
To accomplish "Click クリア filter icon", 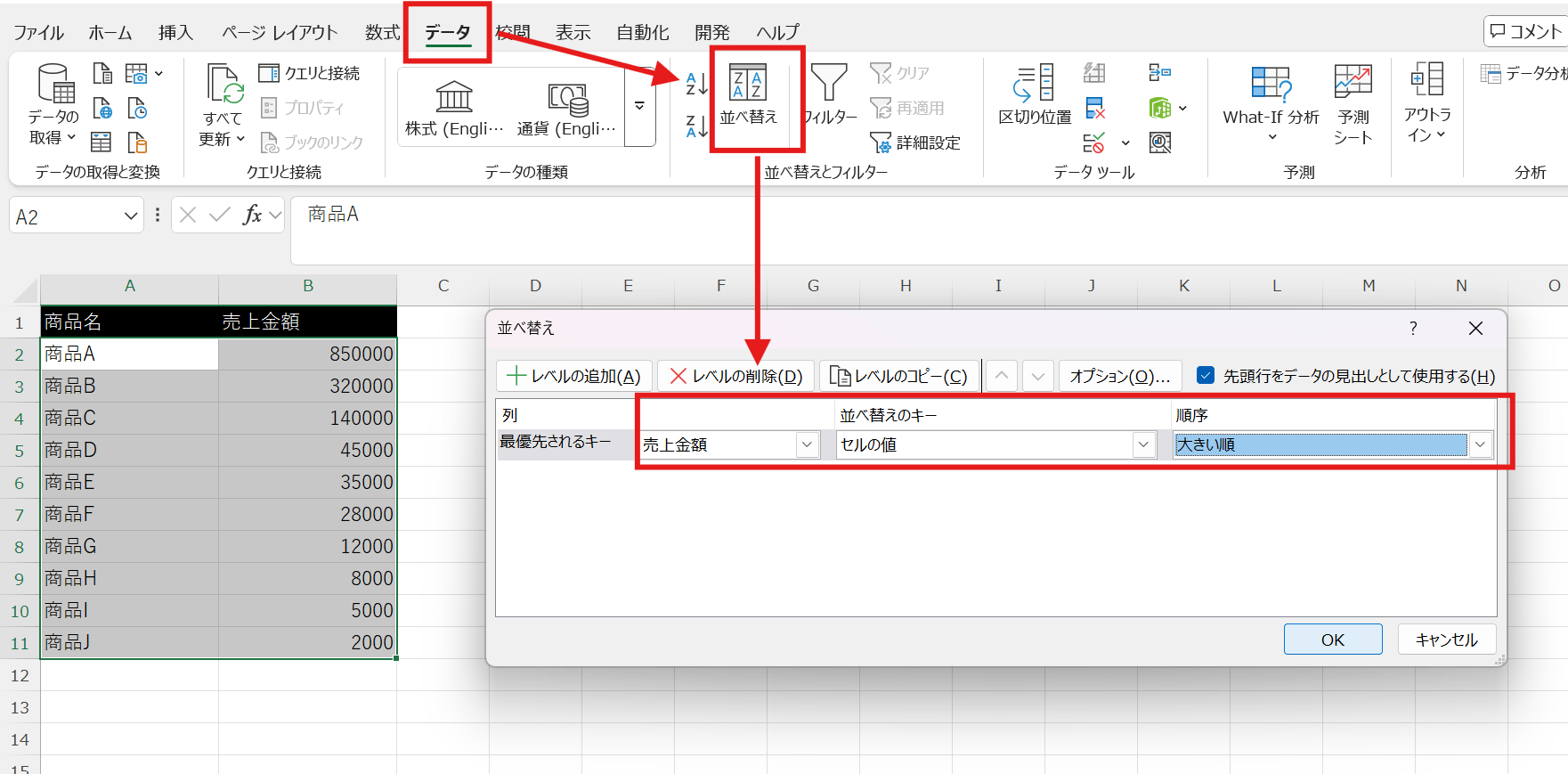I will [x=900, y=73].
